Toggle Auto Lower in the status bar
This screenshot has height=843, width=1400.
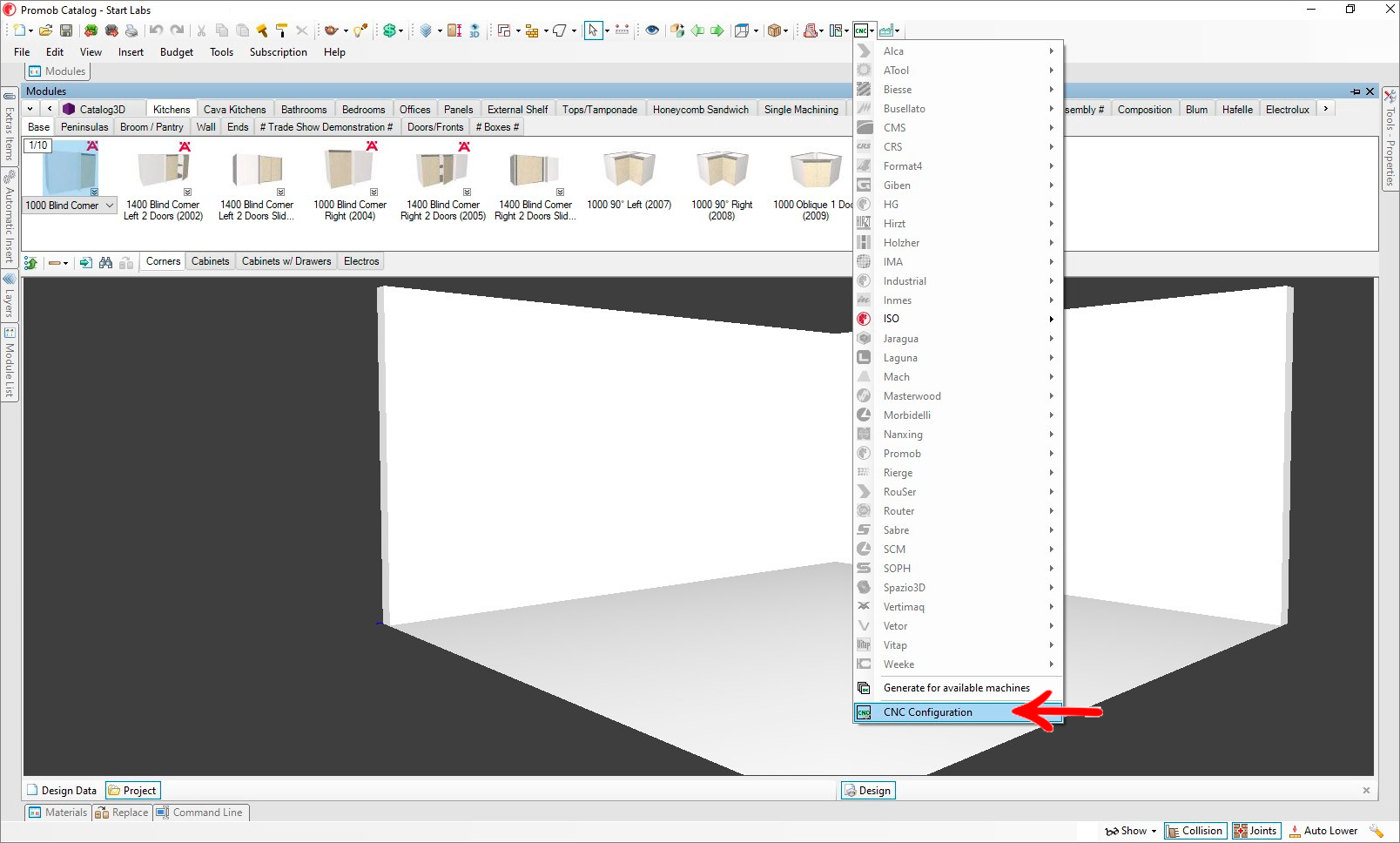click(1323, 831)
